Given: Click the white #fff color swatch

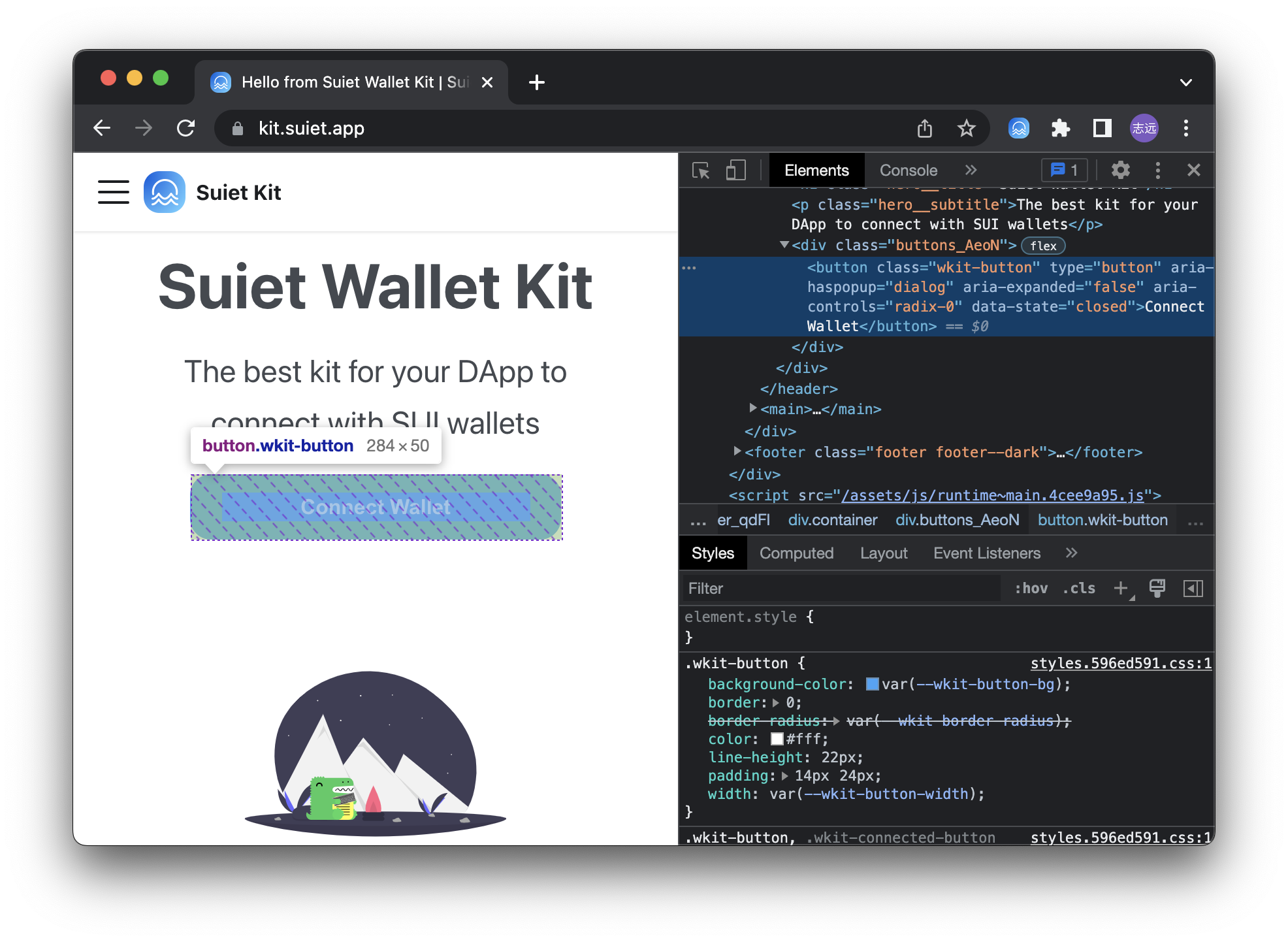Looking at the screenshot, I should pyautogui.click(x=777, y=739).
